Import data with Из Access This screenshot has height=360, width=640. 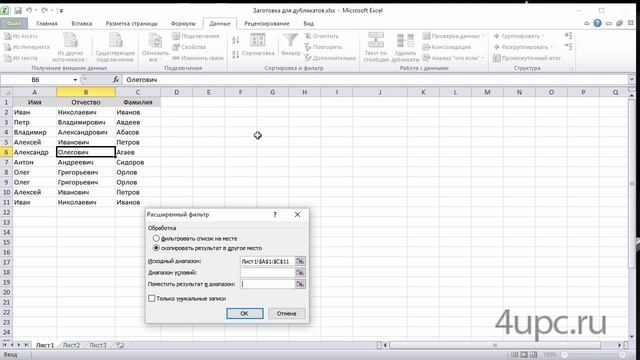tap(21, 36)
